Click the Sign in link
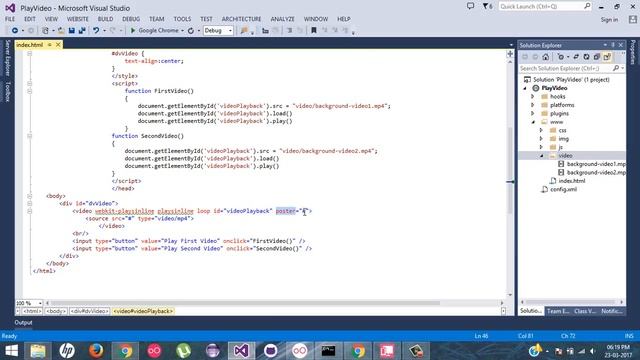This screenshot has width=640, height=360. pos(609,20)
